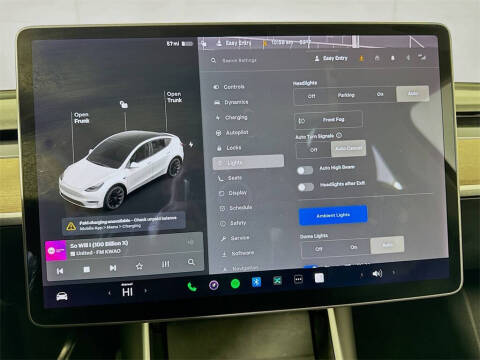Screen dimensions: 480x360
Task: Tap the cellular signal icon in header
Action: 422,57
